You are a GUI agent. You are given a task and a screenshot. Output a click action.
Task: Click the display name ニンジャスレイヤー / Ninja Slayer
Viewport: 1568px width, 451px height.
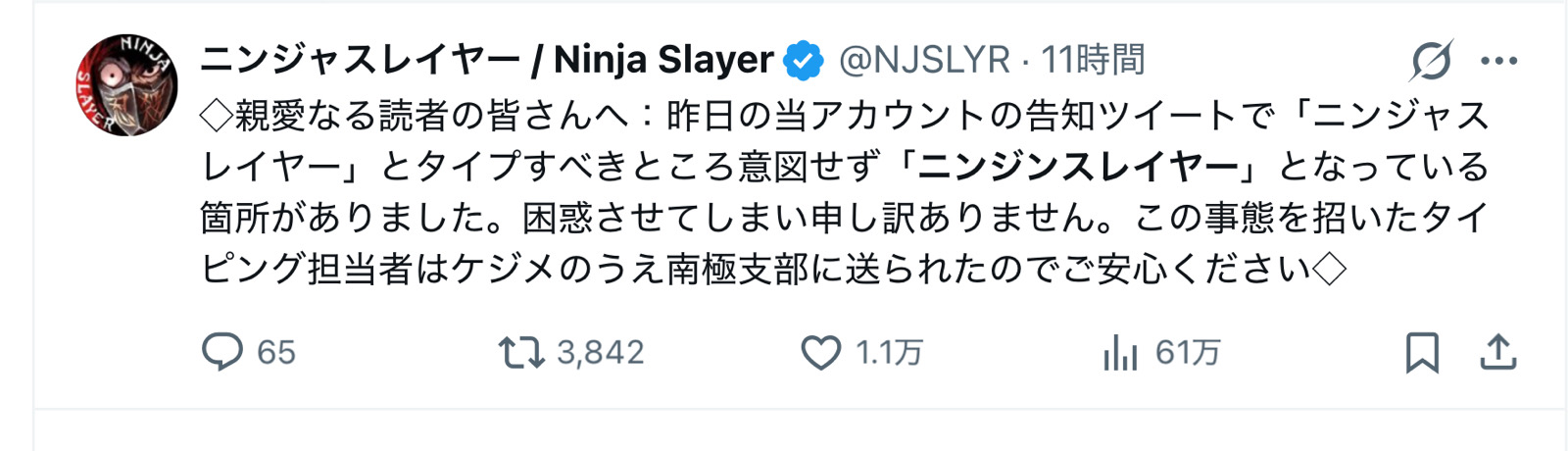[x=487, y=61]
